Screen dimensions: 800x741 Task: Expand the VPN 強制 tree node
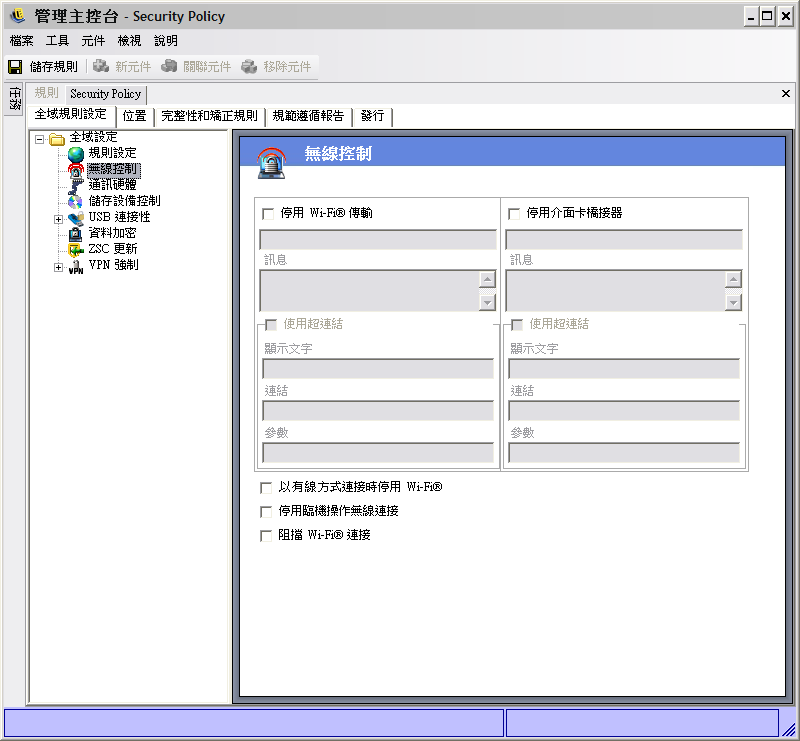click(x=58, y=267)
